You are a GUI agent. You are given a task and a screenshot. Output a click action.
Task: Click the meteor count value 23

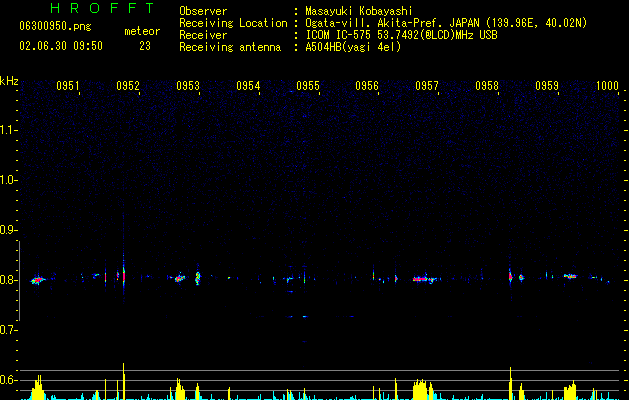[x=145, y=46]
